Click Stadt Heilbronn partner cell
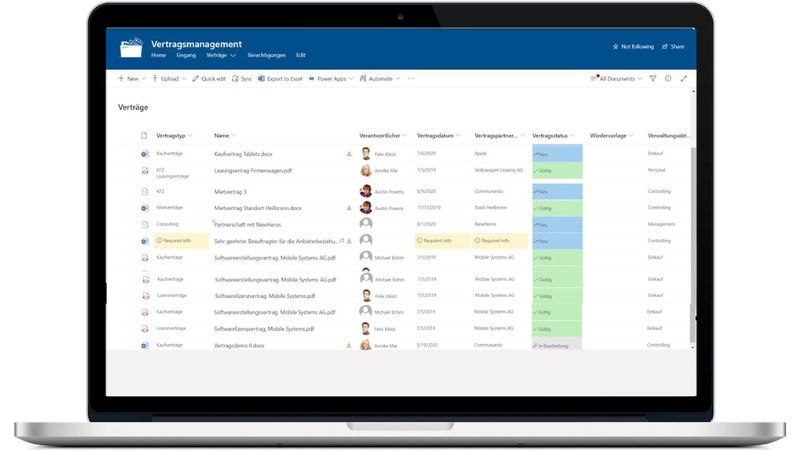This screenshot has width=800, height=450. [x=490, y=207]
